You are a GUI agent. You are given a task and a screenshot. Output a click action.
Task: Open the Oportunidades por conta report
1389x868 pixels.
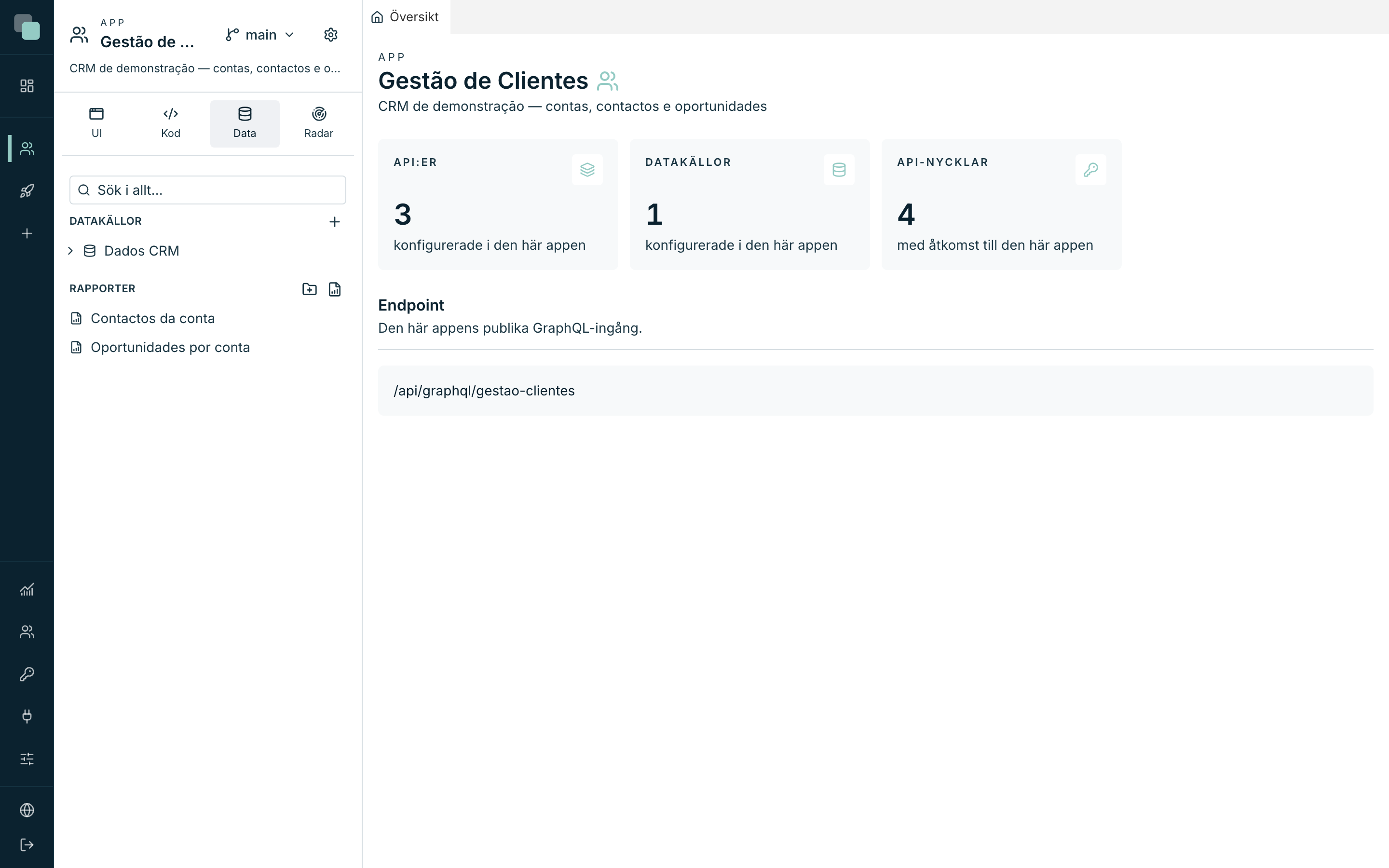[x=208, y=347]
